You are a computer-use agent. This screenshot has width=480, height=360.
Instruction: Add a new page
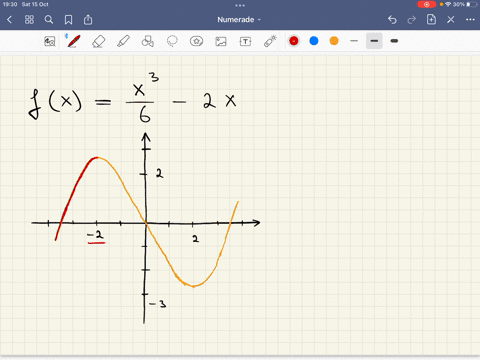(x=431, y=19)
